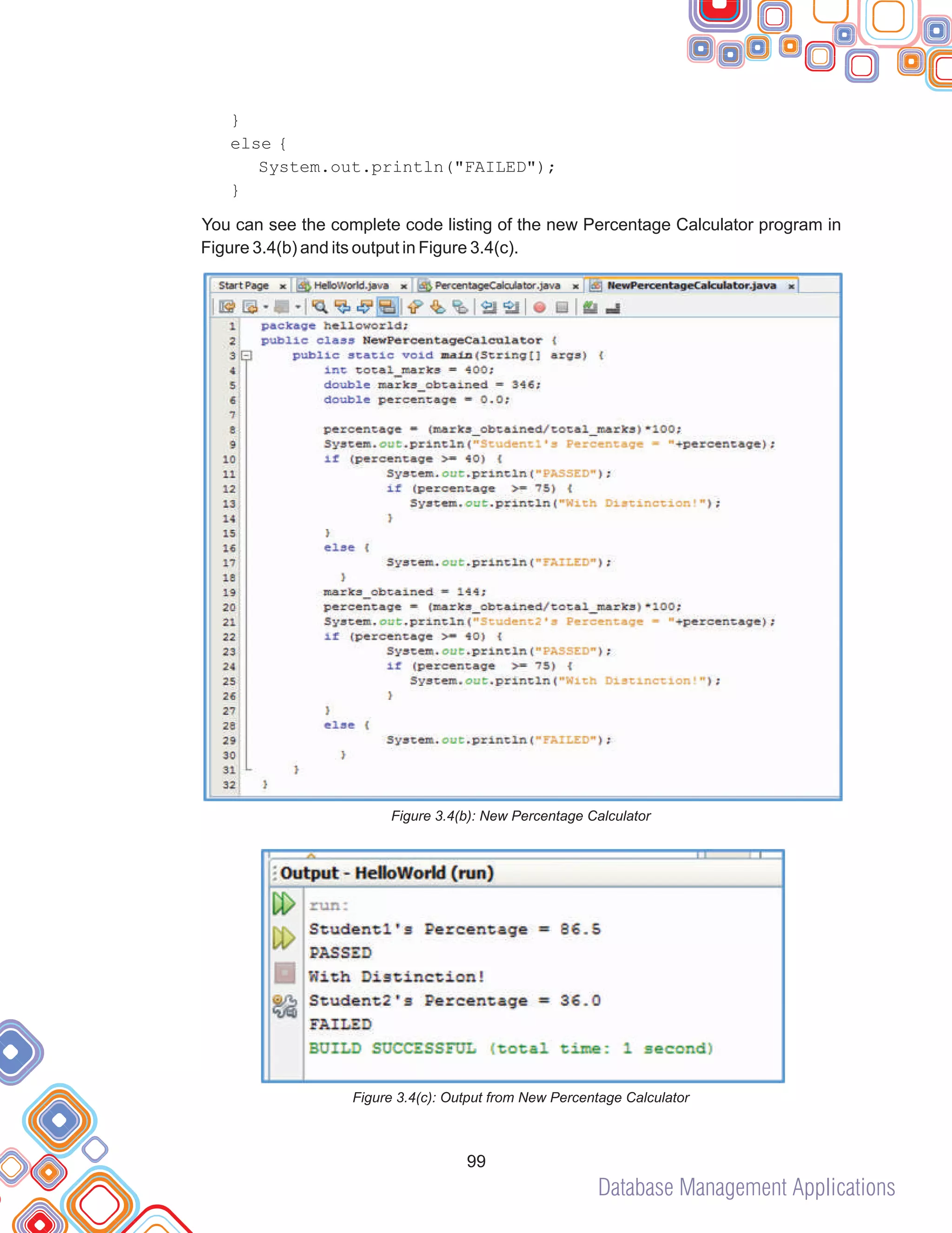Click Find Previous Occurrence icon

pyautogui.click(x=342, y=307)
